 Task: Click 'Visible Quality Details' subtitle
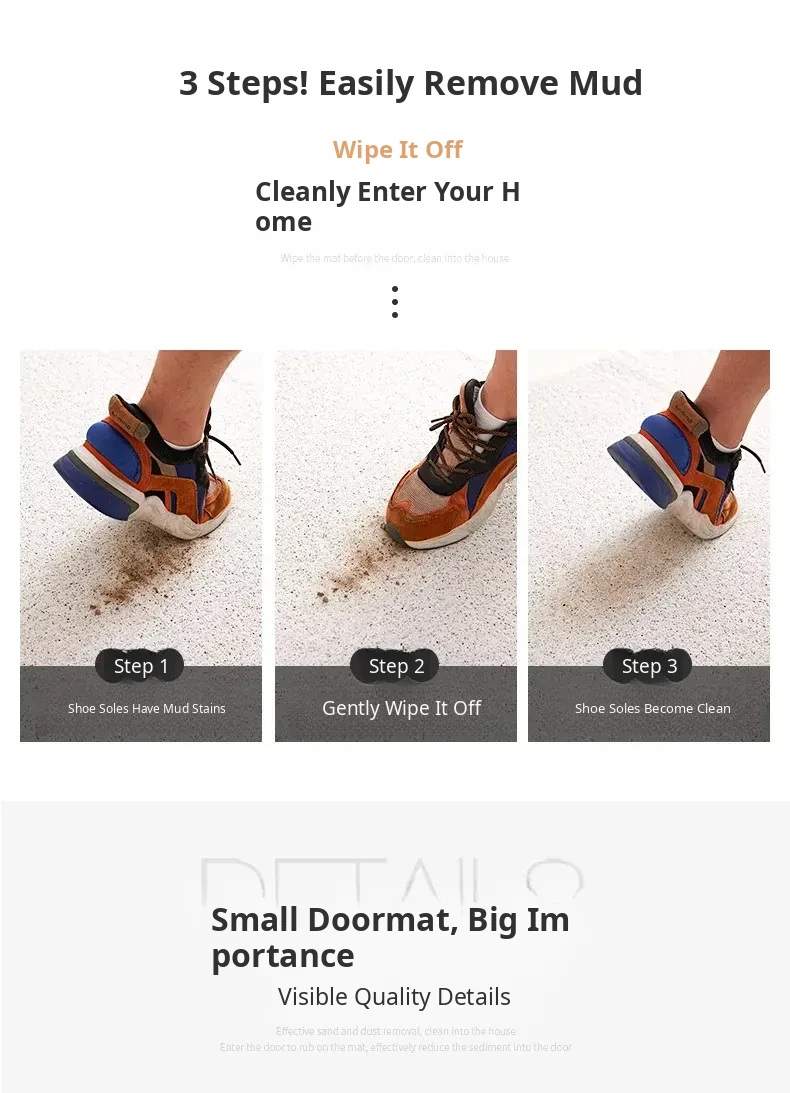[394, 997]
